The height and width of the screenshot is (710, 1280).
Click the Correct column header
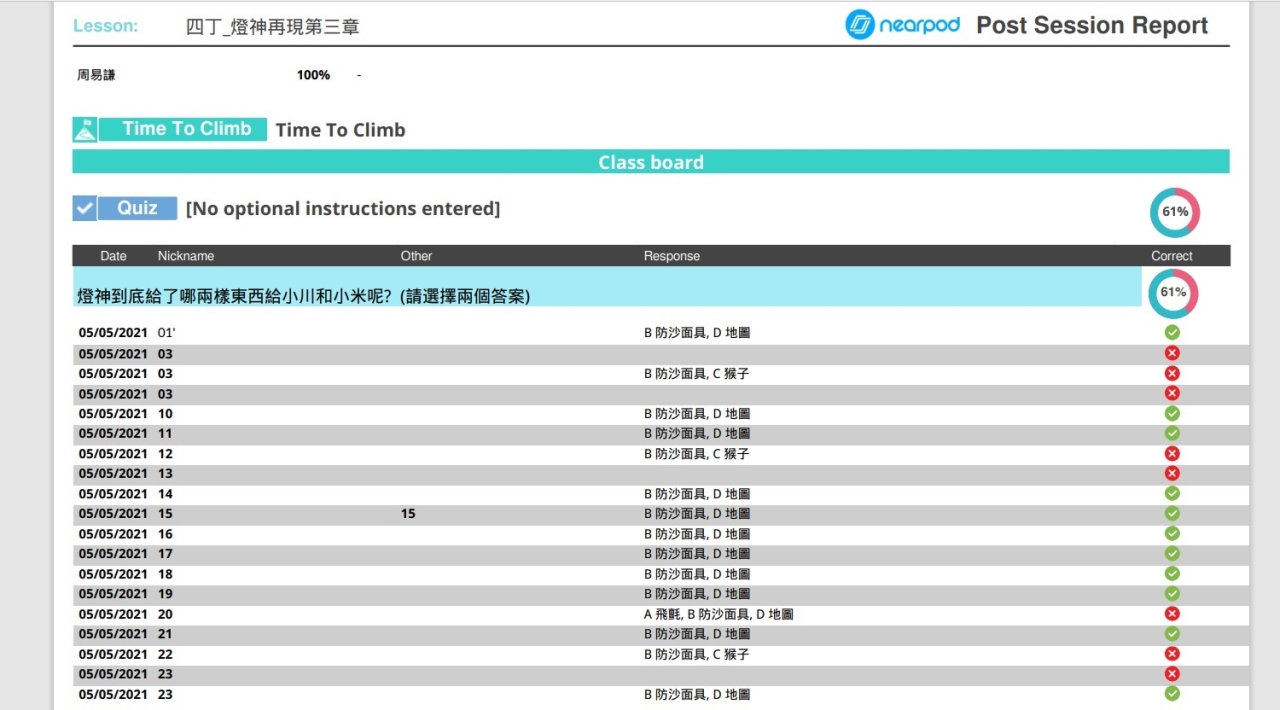tap(1171, 256)
